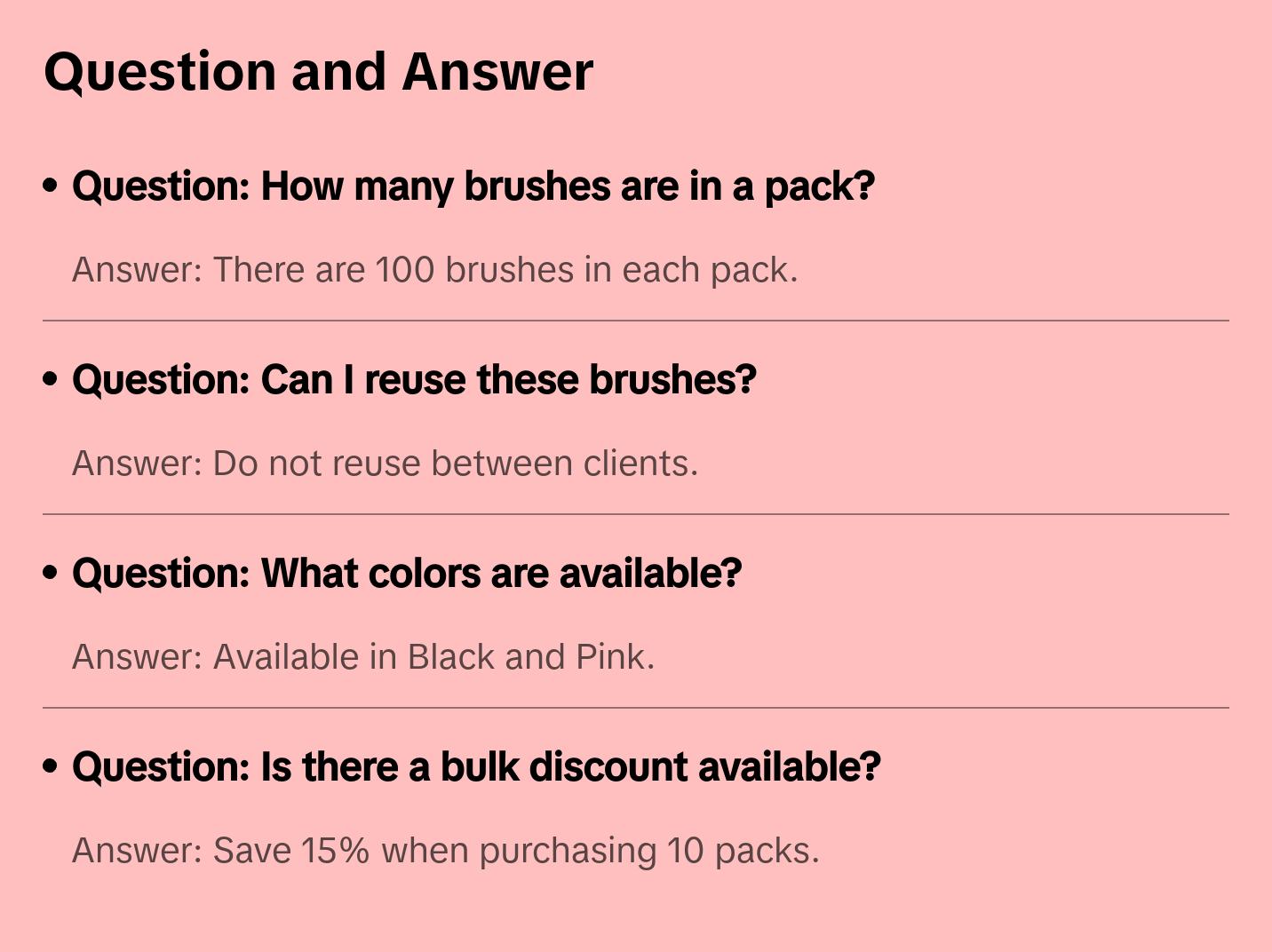Select the "What colors are available?" question
This screenshot has width=1272, height=952.
click(407, 574)
